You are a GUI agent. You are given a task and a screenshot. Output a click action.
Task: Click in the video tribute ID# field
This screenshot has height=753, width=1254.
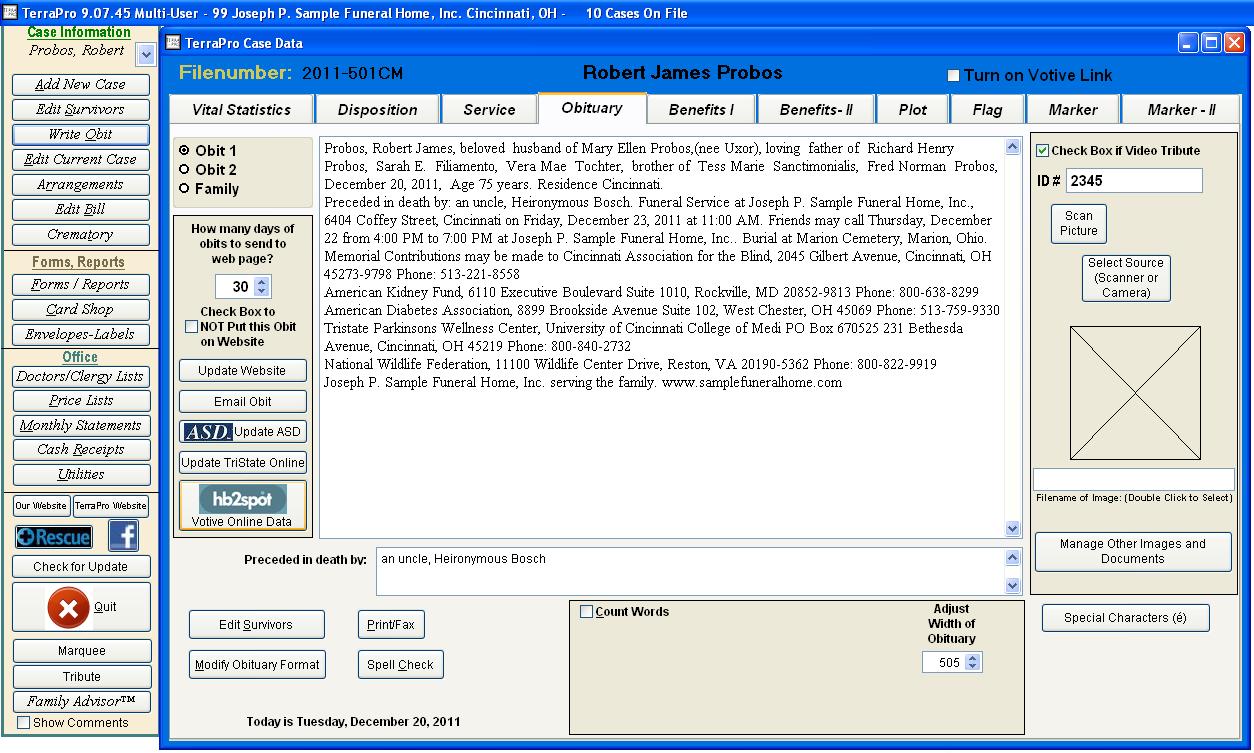[1134, 180]
